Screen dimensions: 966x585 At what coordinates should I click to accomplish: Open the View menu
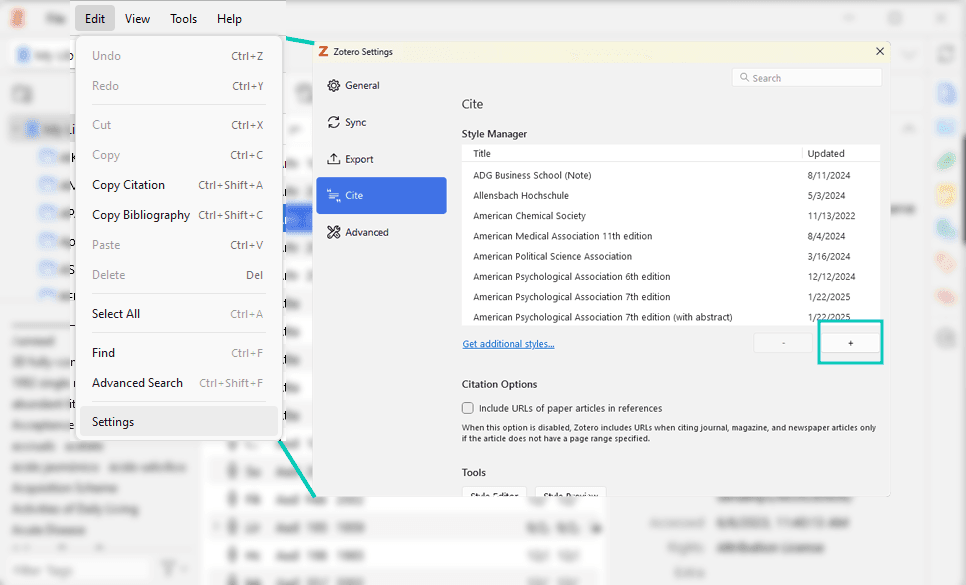pos(137,19)
